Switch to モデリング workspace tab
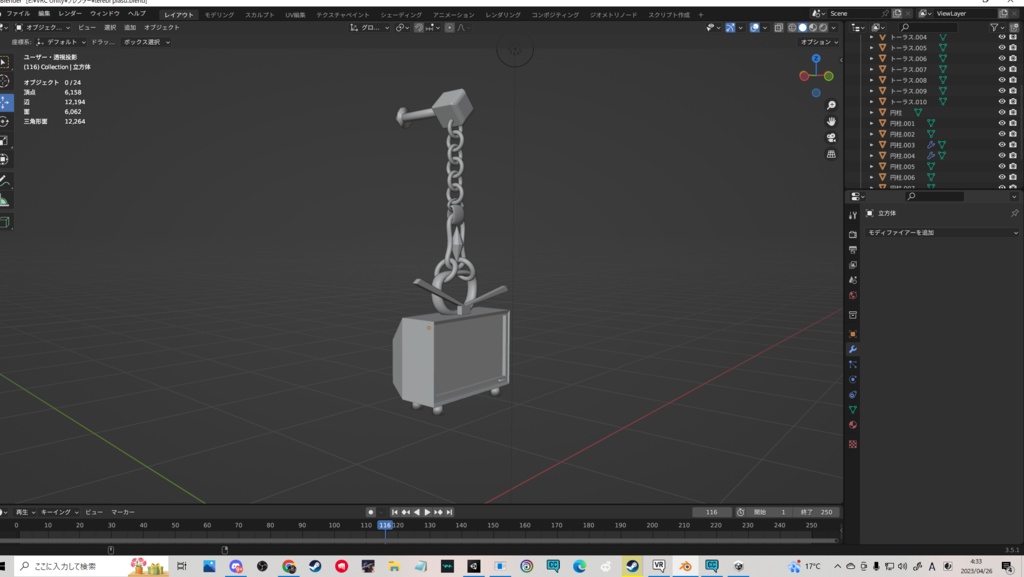The image size is (1024, 577). tap(219, 14)
